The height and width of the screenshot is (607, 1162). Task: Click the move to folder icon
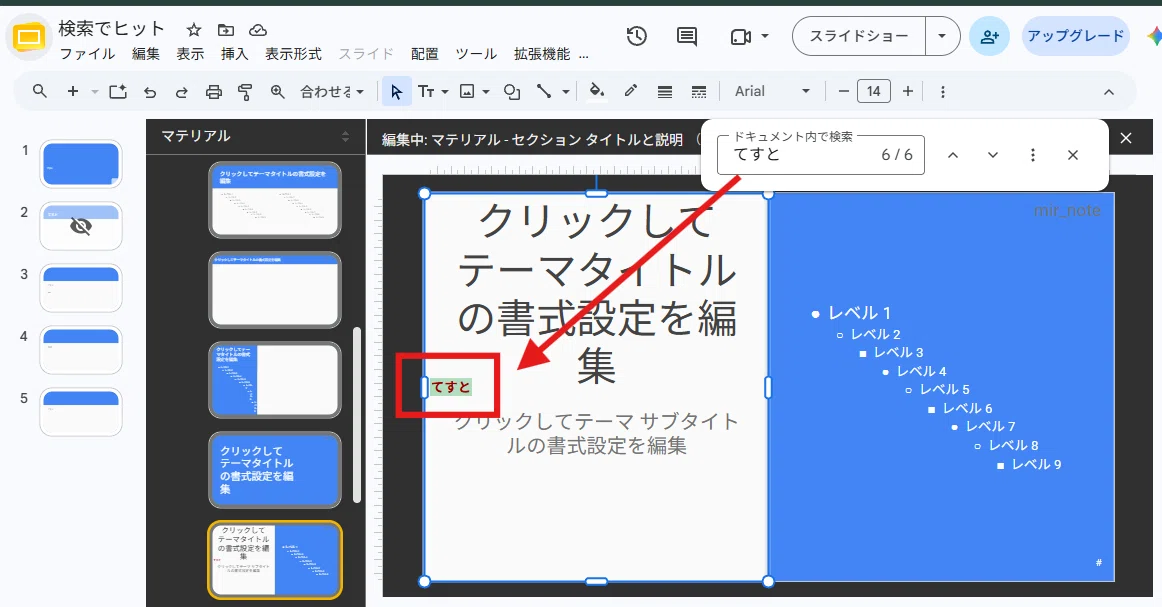pos(225,30)
